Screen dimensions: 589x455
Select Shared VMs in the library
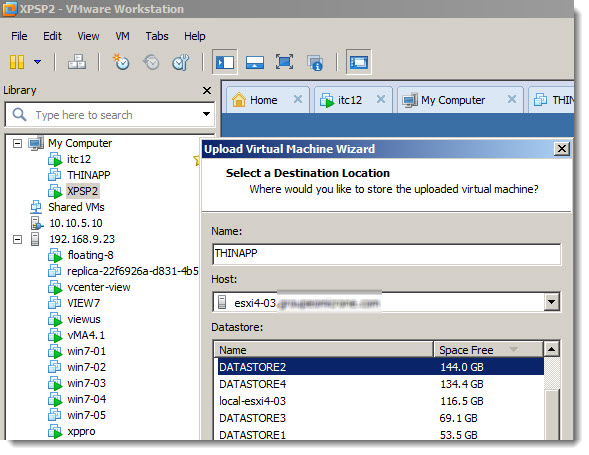pos(76,207)
